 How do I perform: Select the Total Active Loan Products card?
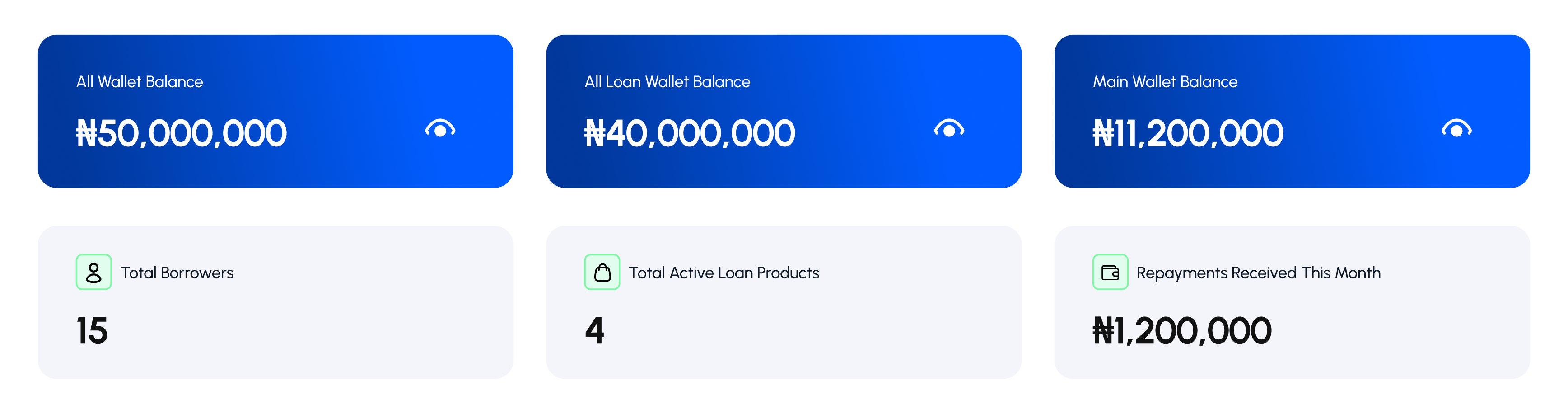[x=784, y=302]
